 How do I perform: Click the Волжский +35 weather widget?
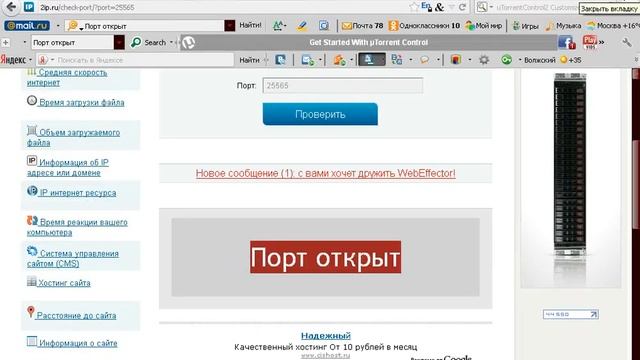coord(553,60)
